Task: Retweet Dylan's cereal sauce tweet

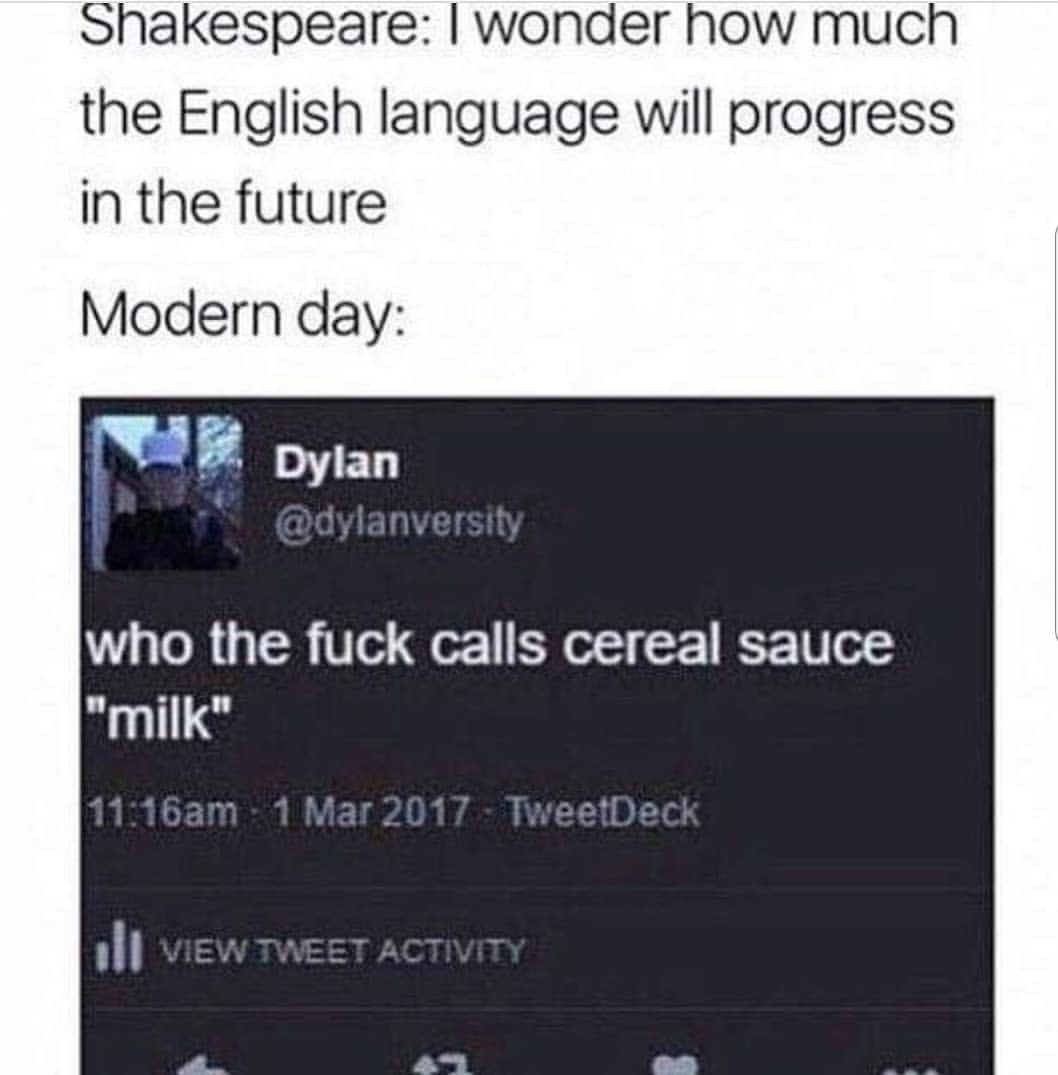Action: [x=443, y=1065]
